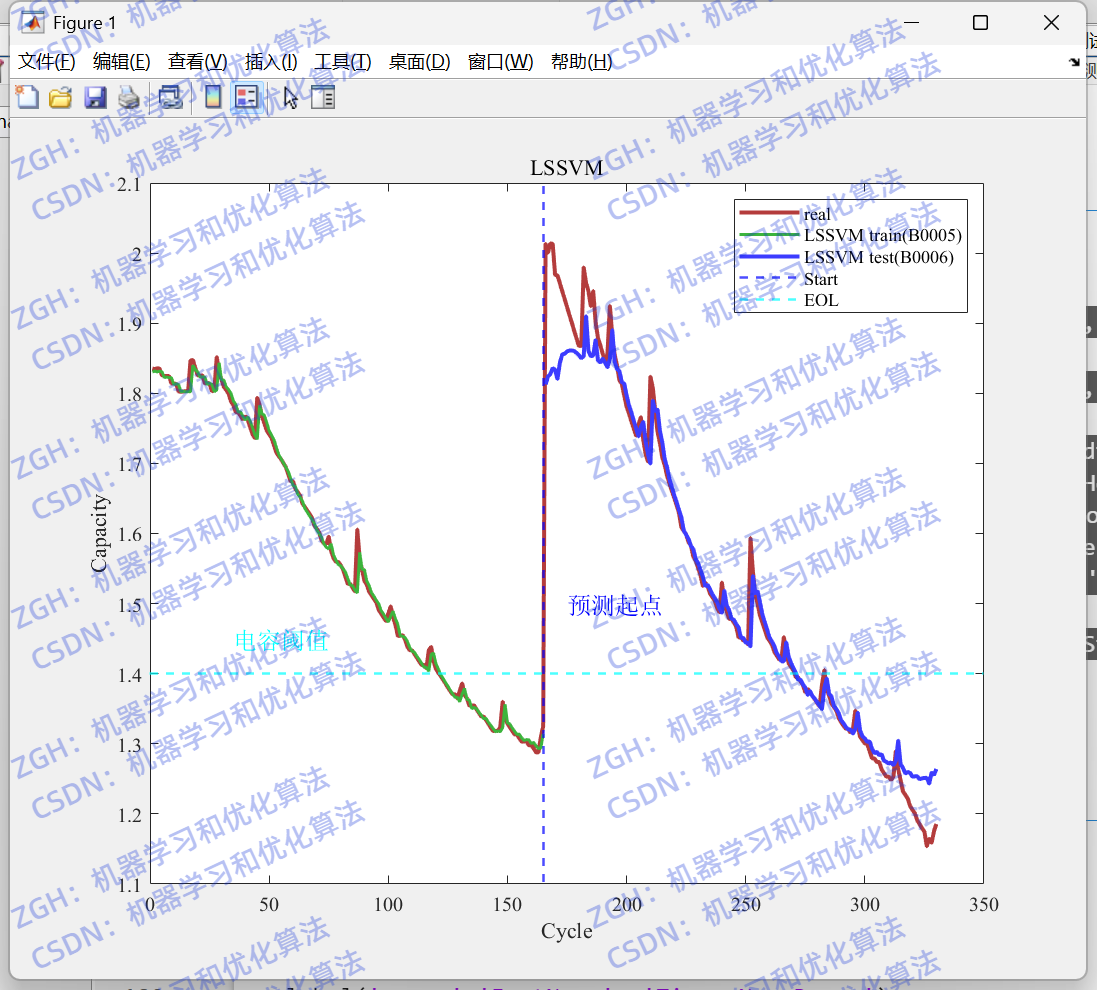Click the Cycle x-axis label
This screenshot has height=990, width=1097.
point(567,931)
